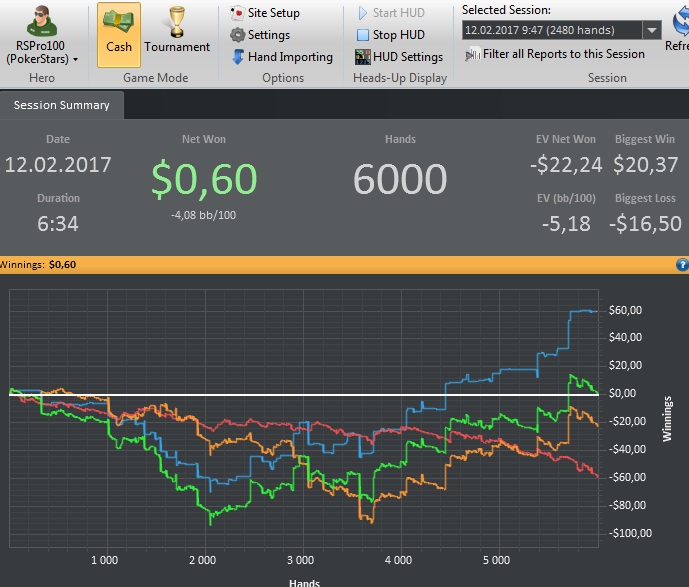Click the date 12.02.2017
689x587 pixels.
point(58,165)
